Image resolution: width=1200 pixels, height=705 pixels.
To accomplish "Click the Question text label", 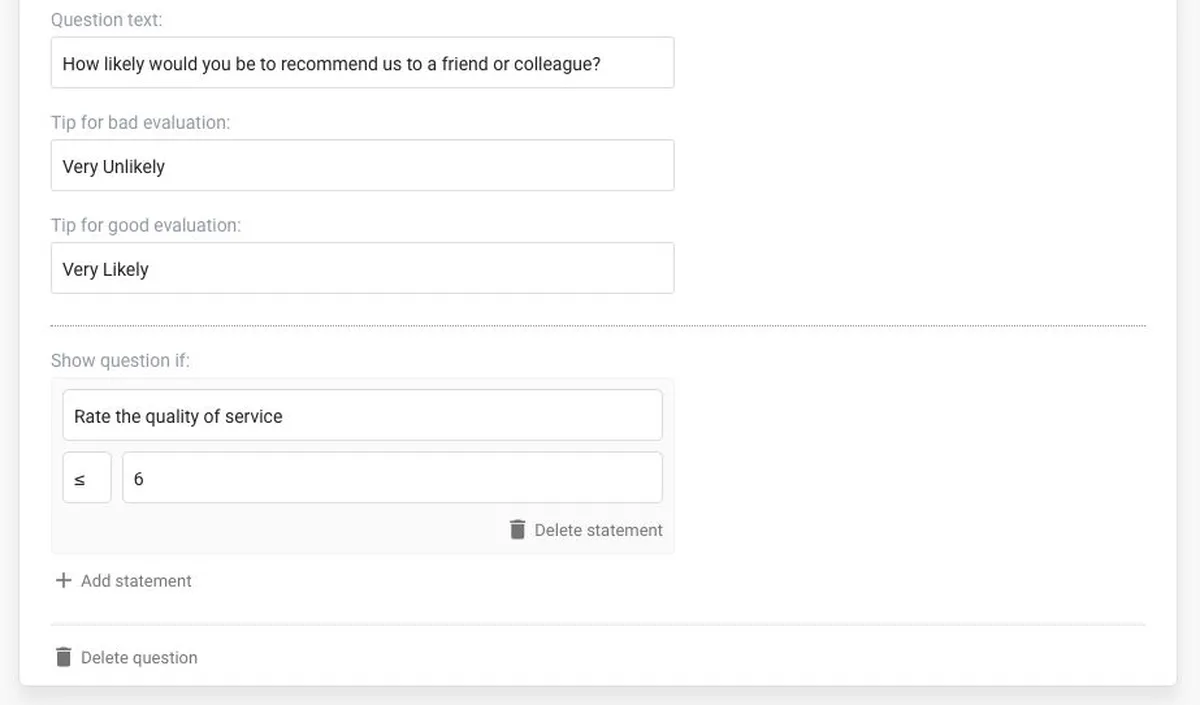I will (106, 20).
